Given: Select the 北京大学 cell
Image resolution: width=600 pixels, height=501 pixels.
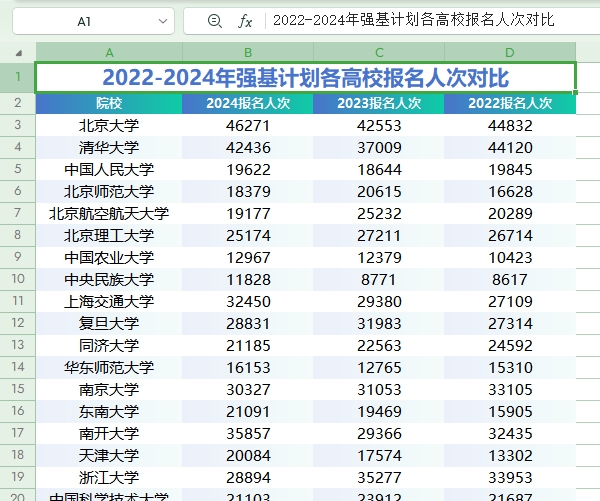Looking at the screenshot, I should point(109,126).
